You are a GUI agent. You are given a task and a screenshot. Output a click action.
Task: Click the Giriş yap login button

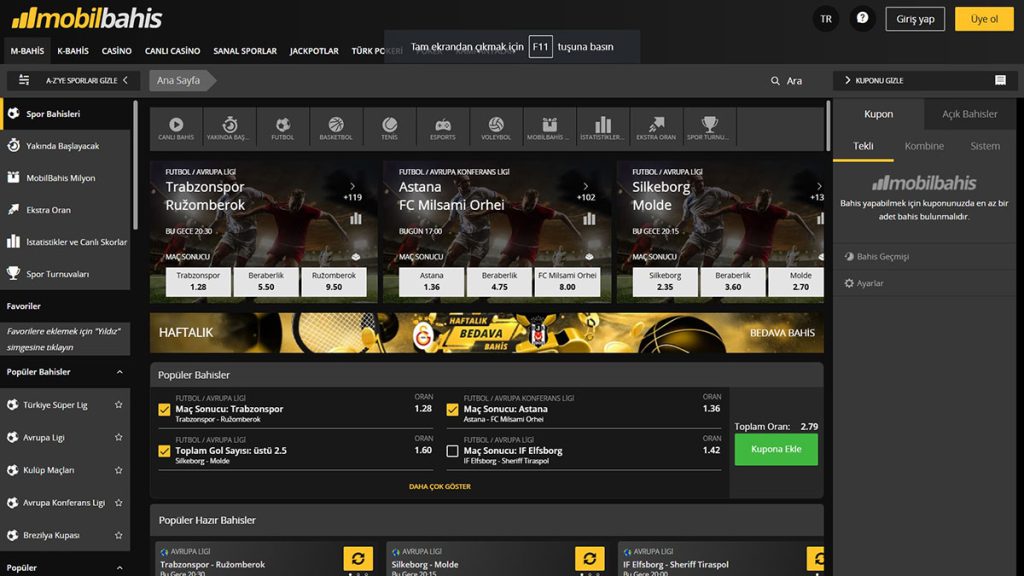click(x=915, y=19)
